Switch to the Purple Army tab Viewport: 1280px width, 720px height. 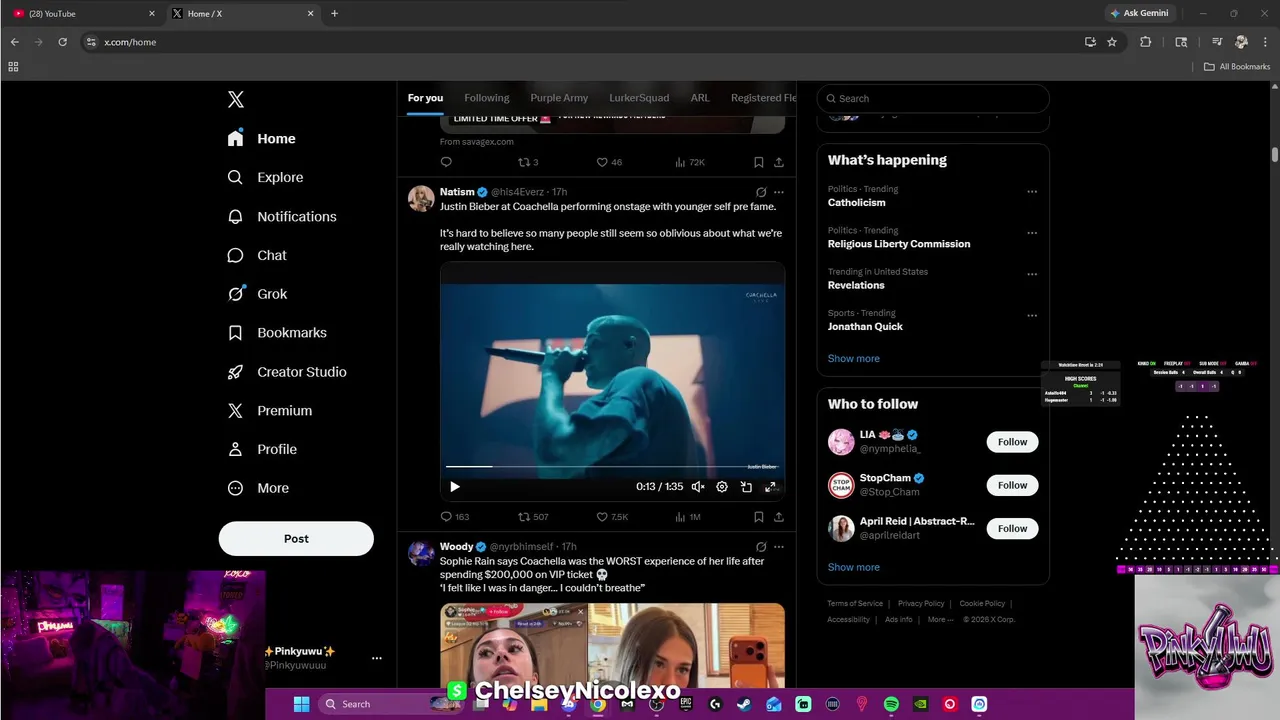[x=559, y=98]
